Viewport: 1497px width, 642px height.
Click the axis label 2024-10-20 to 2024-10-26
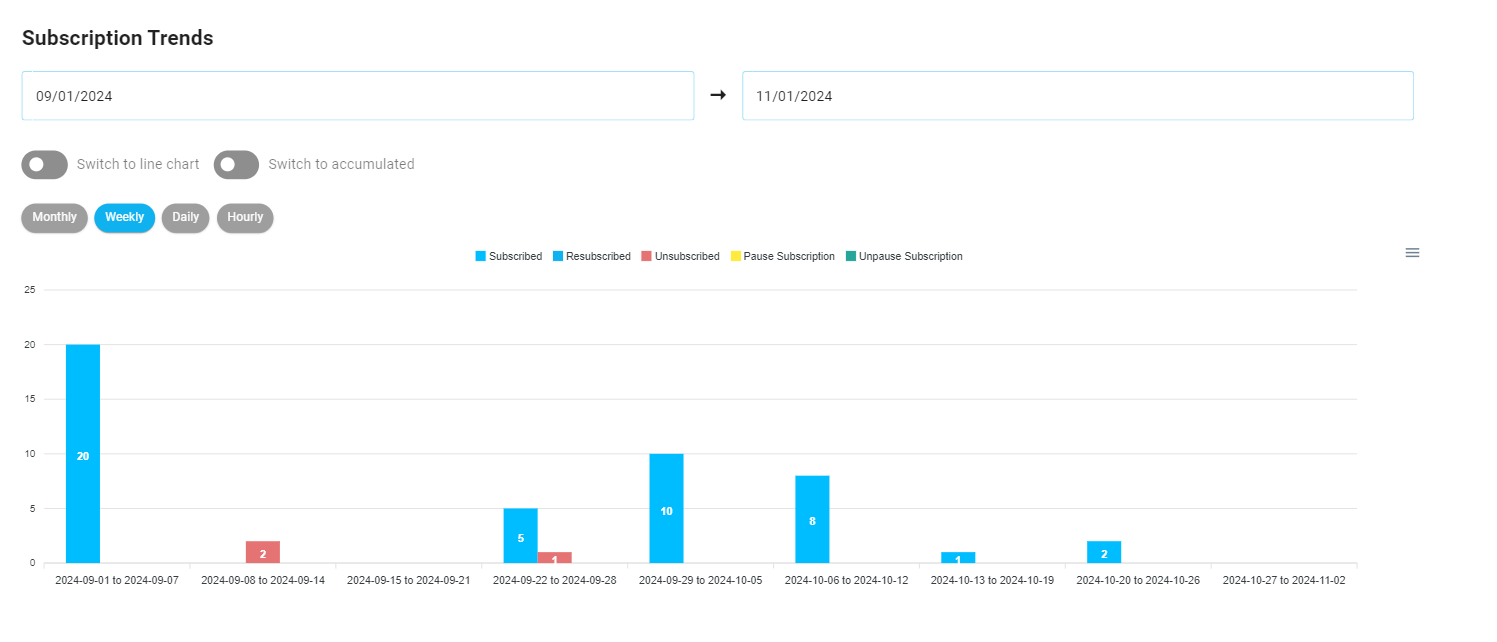point(1138,580)
